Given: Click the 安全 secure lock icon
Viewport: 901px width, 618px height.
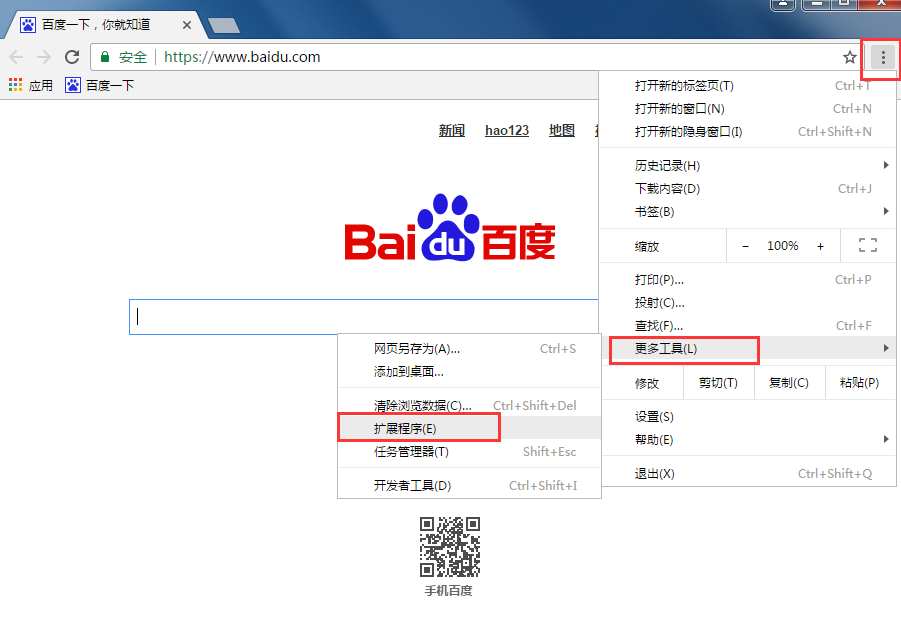Looking at the screenshot, I should click(x=104, y=57).
